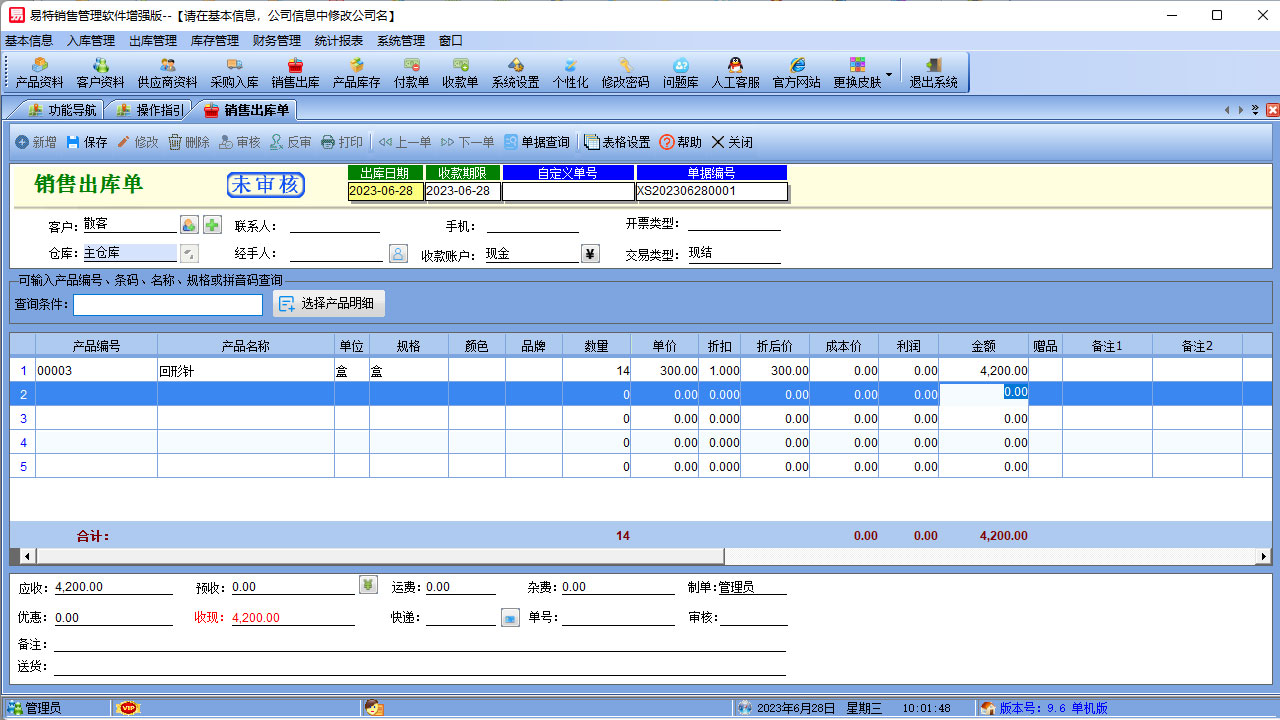Open 人工客服 QQ penguin icon
This screenshot has width=1280, height=720.
click(735, 73)
